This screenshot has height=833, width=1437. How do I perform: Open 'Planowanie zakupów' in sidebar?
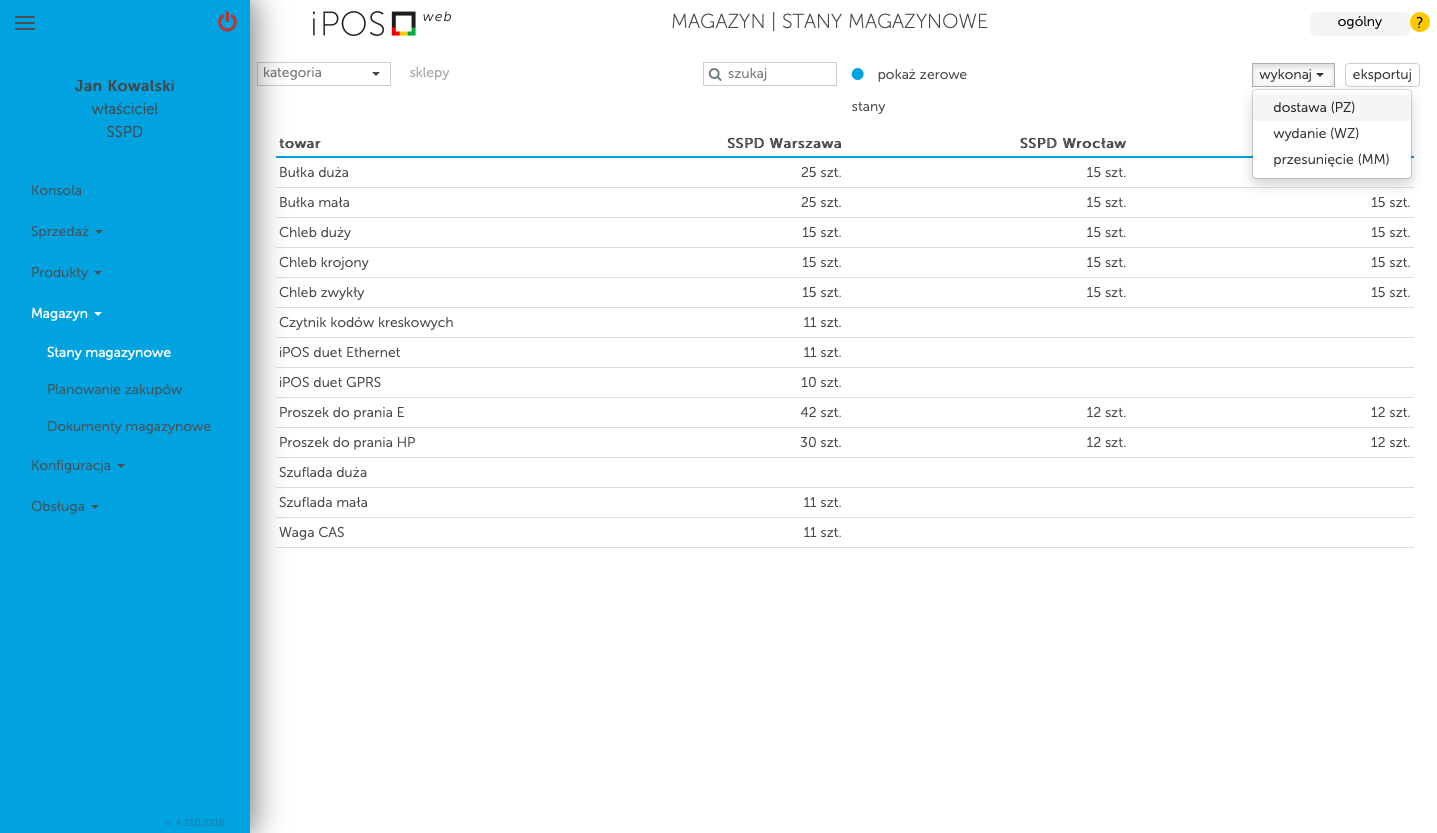(114, 389)
